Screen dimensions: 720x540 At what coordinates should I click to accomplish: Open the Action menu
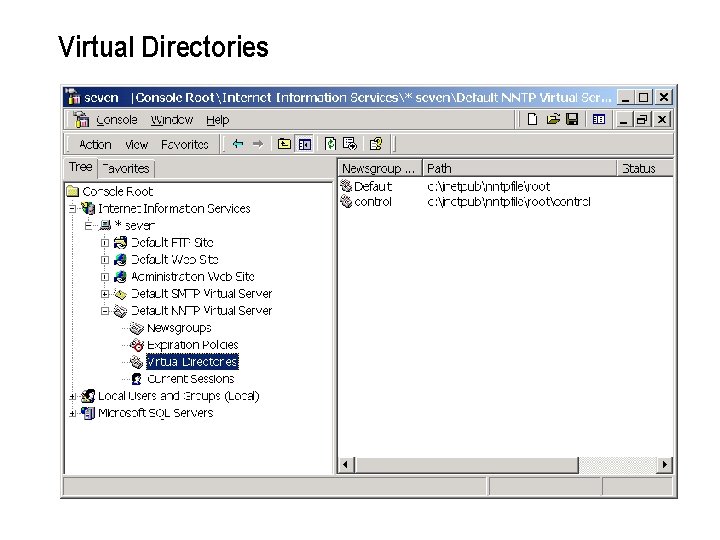pyautogui.click(x=95, y=145)
